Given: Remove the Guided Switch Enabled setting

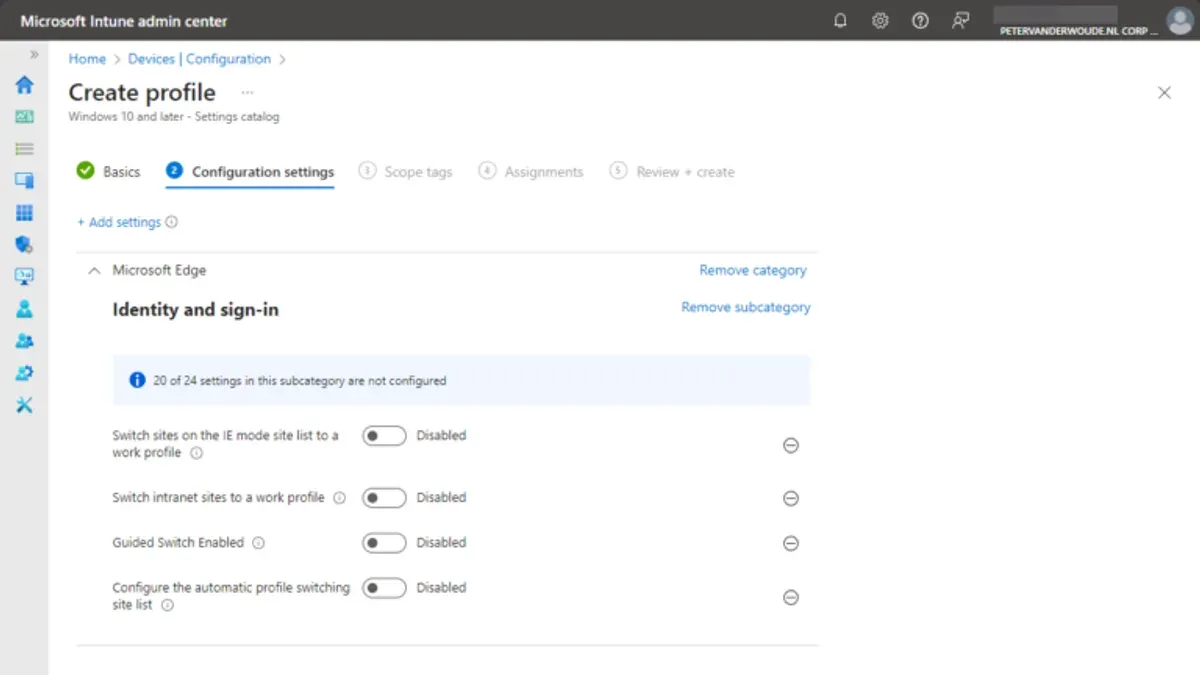Looking at the screenshot, I should [790, 543].
